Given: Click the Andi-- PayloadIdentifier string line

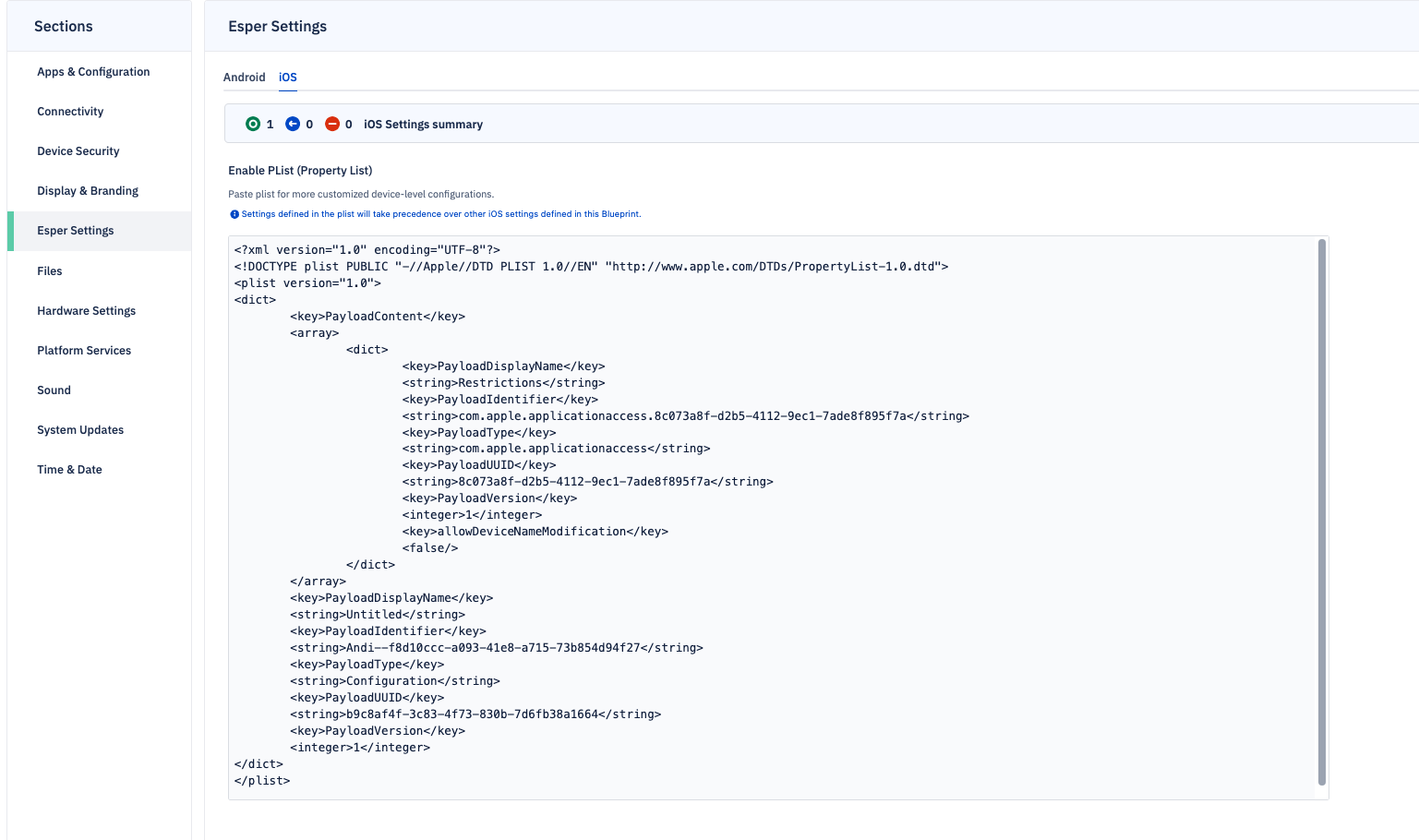Looking at the screenshot, I should tap(497, 648).
